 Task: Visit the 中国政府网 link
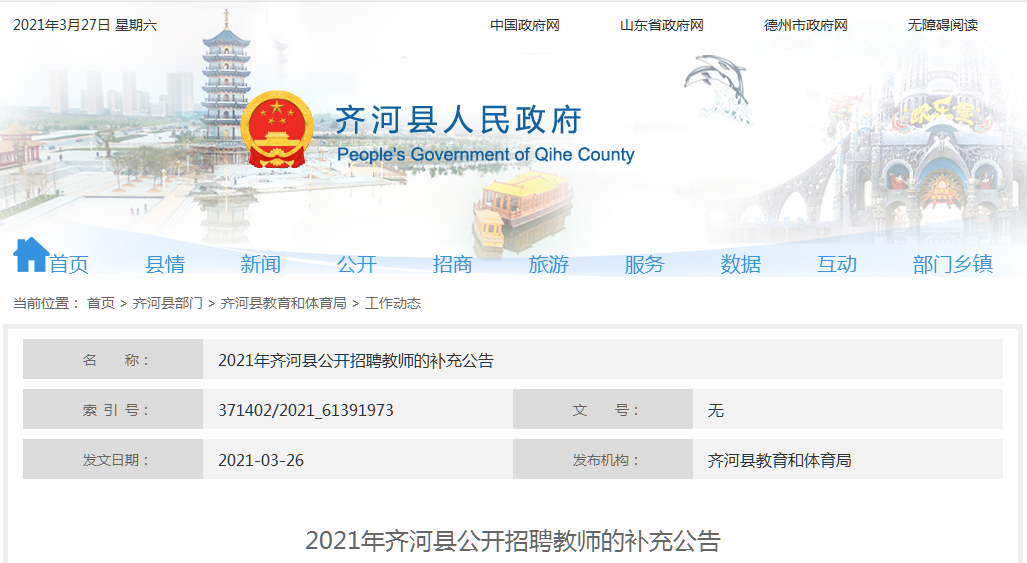(525, 25)
